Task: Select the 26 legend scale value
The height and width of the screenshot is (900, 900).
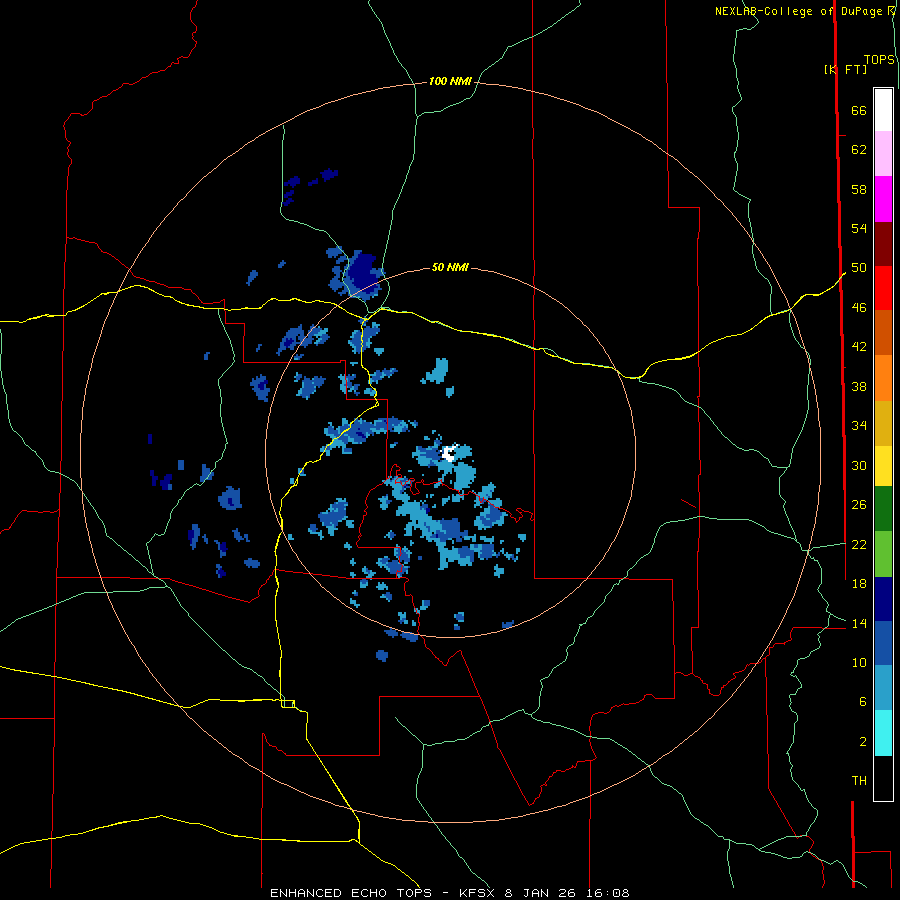Action: 859,505
